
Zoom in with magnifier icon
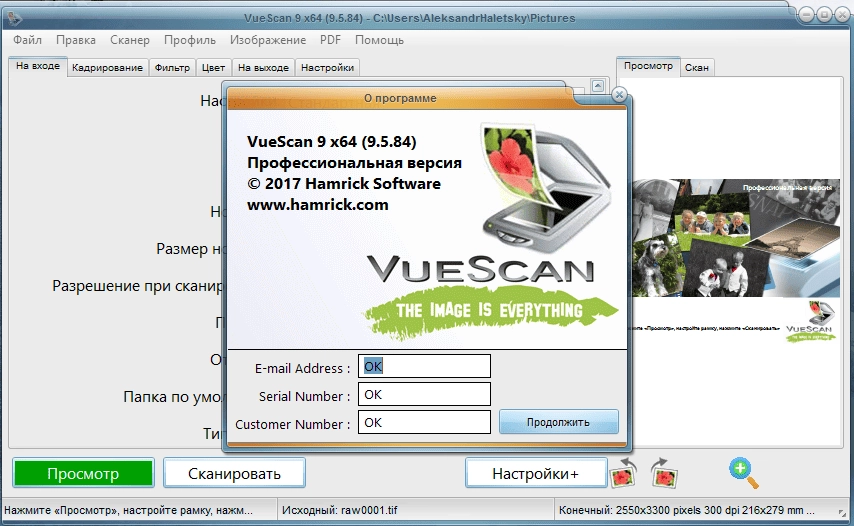point(743,473)
